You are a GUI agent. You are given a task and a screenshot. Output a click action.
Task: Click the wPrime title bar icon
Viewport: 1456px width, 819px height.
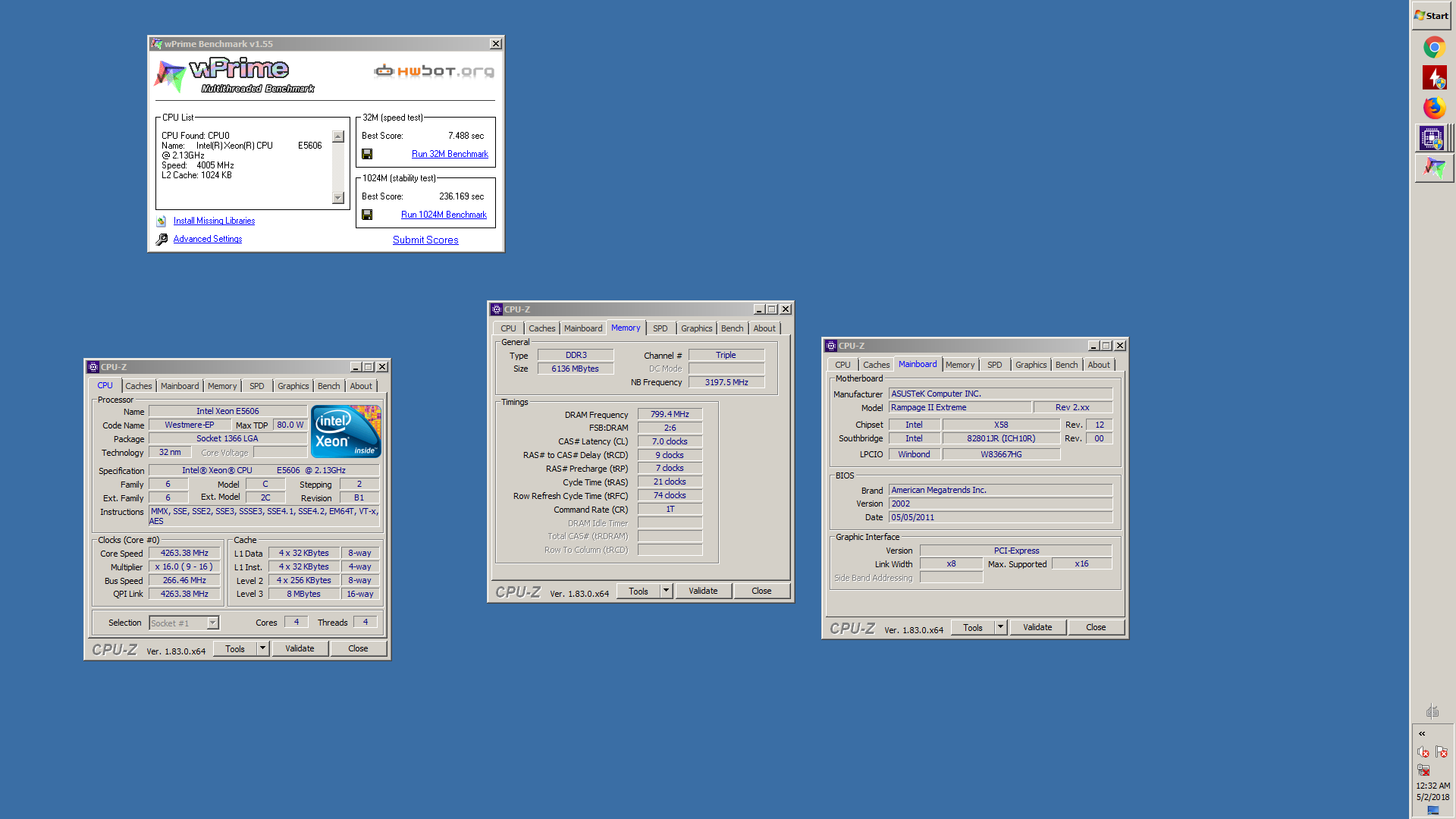tap(157, 44)
